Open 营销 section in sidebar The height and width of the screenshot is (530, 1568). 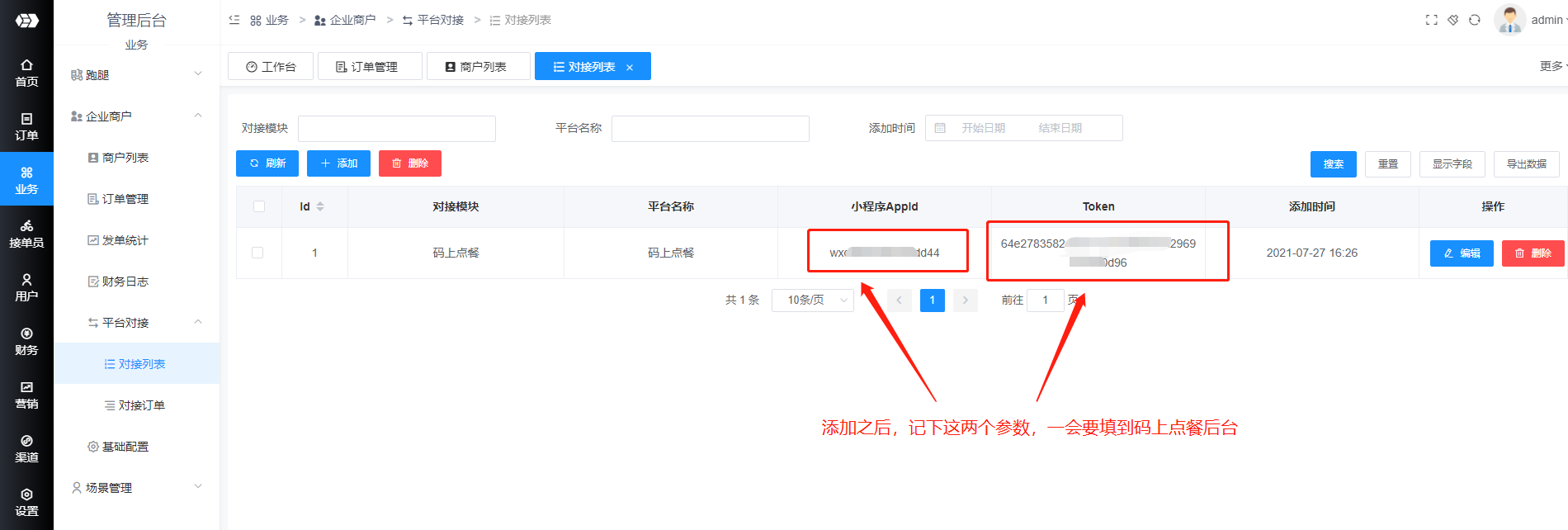[26, 395]
